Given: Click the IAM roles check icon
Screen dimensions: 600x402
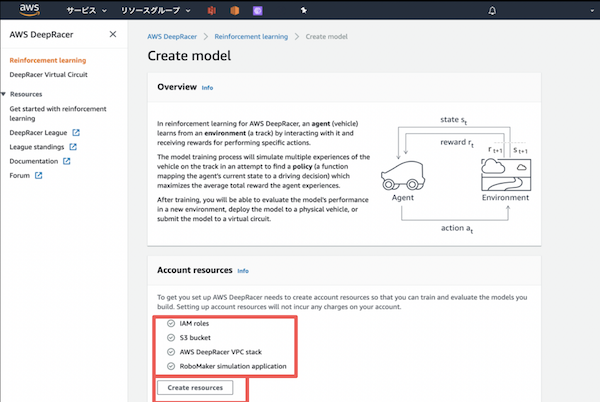Looking at the screenshot, I should (x=171, y=324).
